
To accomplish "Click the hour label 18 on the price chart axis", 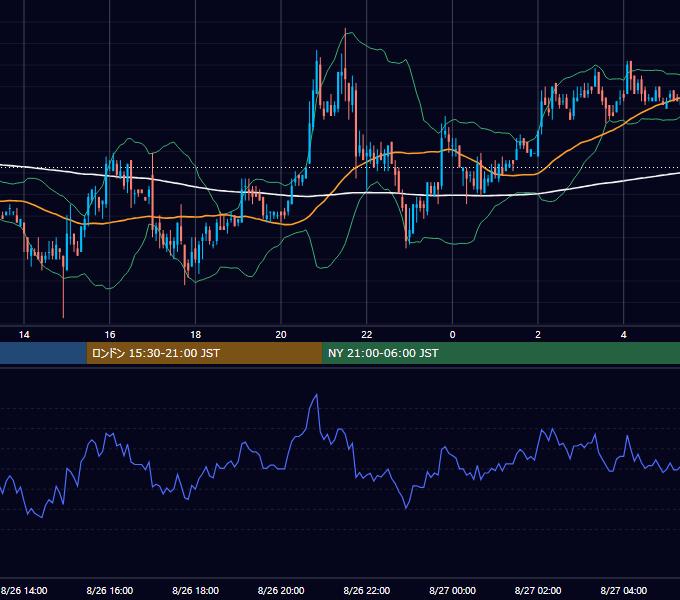I will point(196,335).
